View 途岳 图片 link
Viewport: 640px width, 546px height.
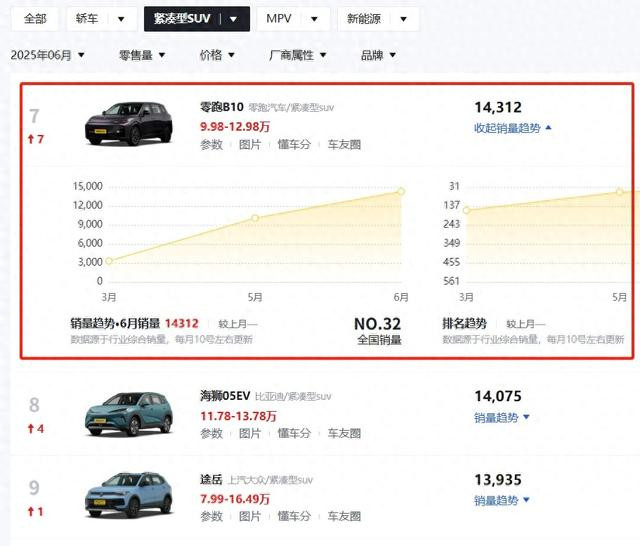(250, 516)
